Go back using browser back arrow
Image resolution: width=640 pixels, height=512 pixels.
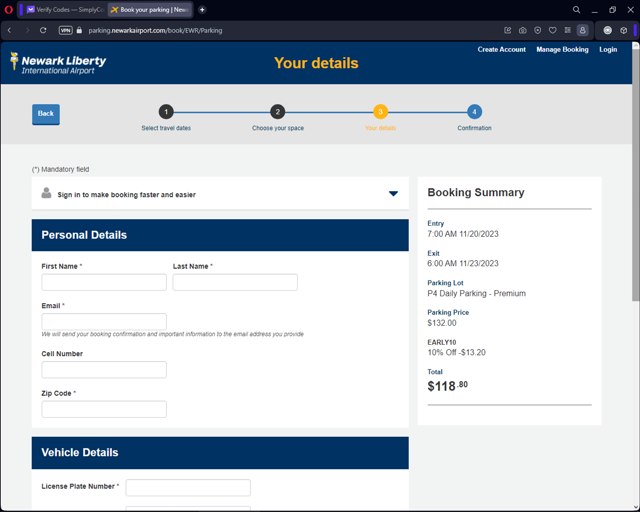[10, 30]
